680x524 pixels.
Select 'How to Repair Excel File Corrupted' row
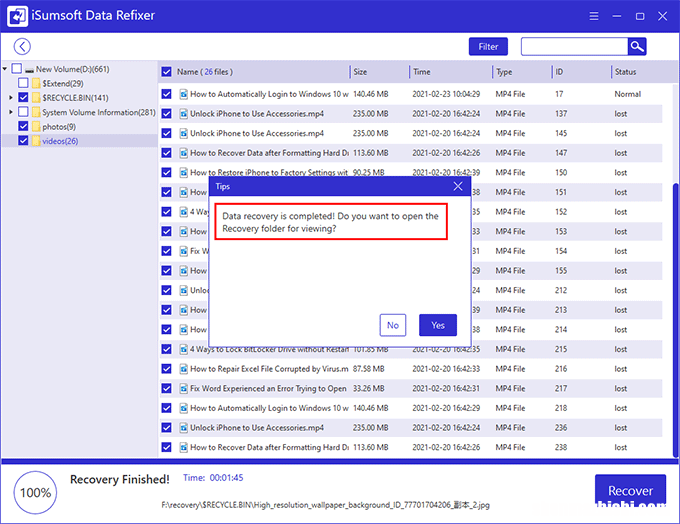[411, 369]
